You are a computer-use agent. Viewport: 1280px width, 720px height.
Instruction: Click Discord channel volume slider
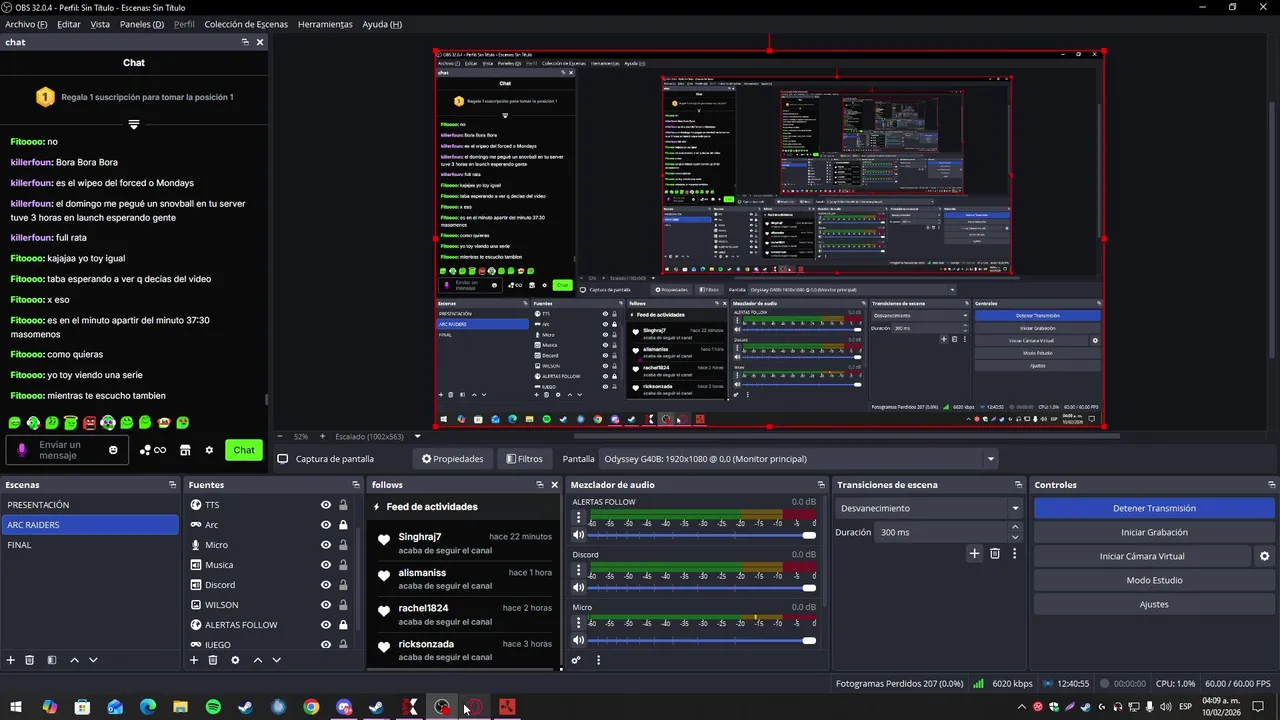pyautogui.click(x=702, y=588)
